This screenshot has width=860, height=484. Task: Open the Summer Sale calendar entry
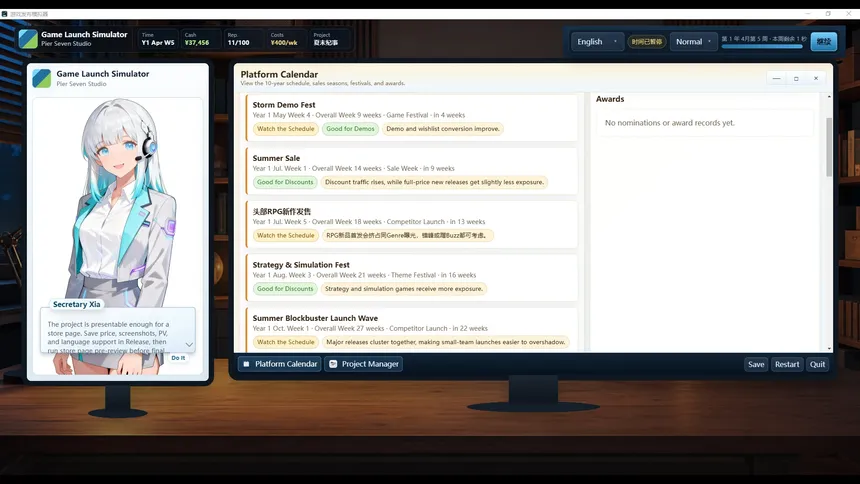[412, 171]
